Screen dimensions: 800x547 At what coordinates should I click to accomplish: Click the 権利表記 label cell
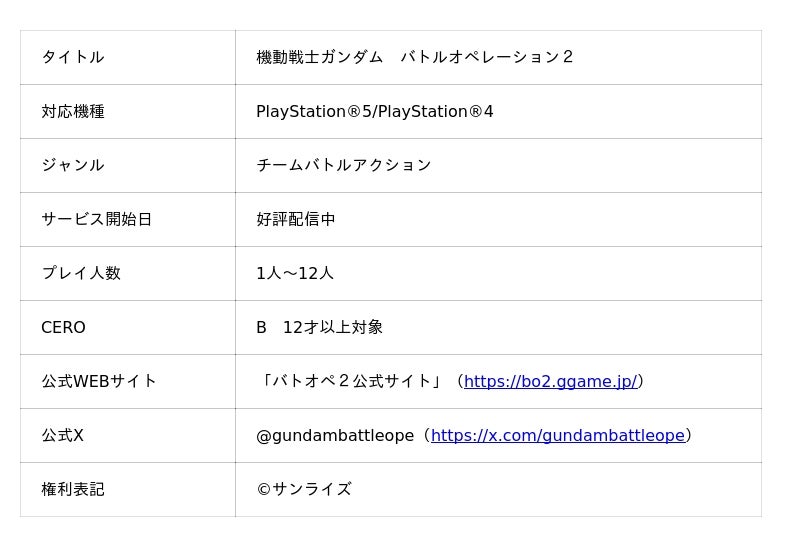point(73,489)
